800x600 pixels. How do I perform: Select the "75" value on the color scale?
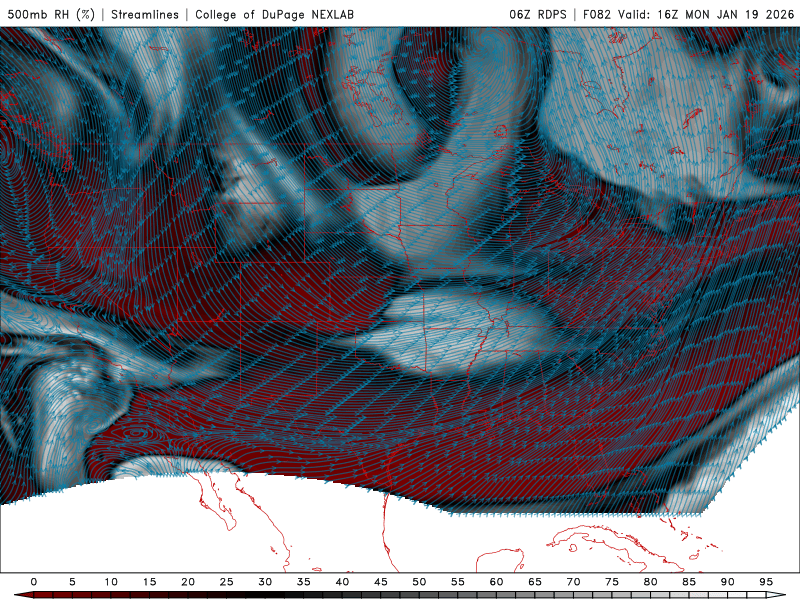[612, 582]
